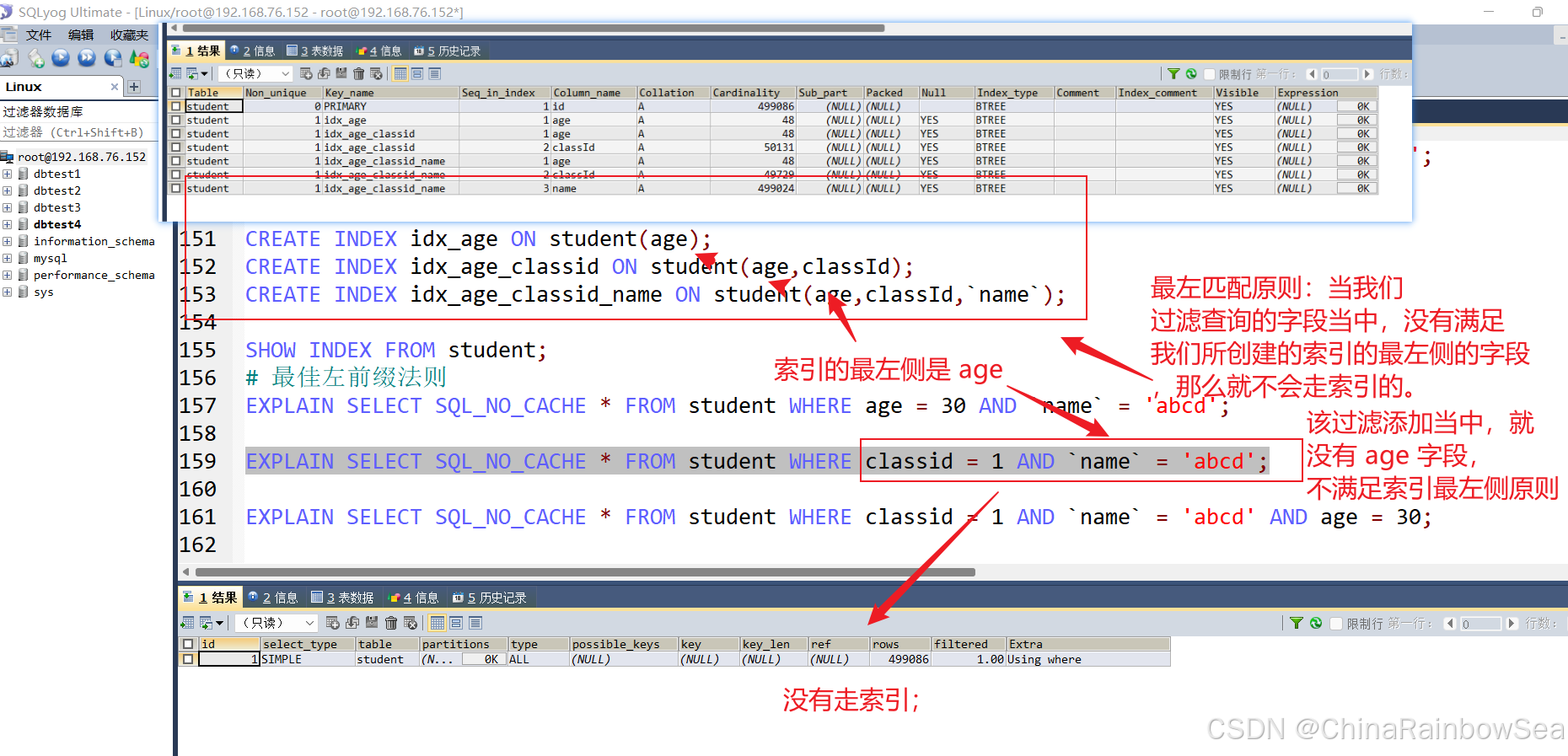Click green refresh icon in upper result toolbar

1191,74
